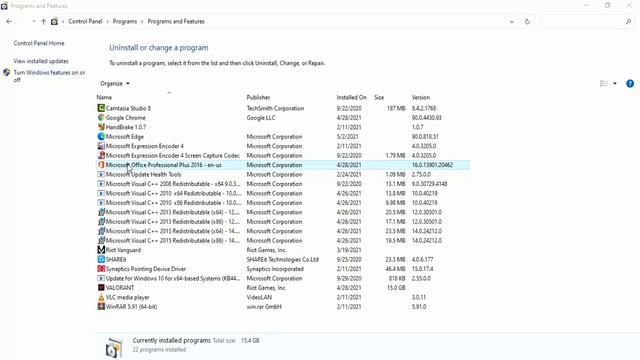Click the Google Chrome program icon
The image size is (640, 360).
101,118
